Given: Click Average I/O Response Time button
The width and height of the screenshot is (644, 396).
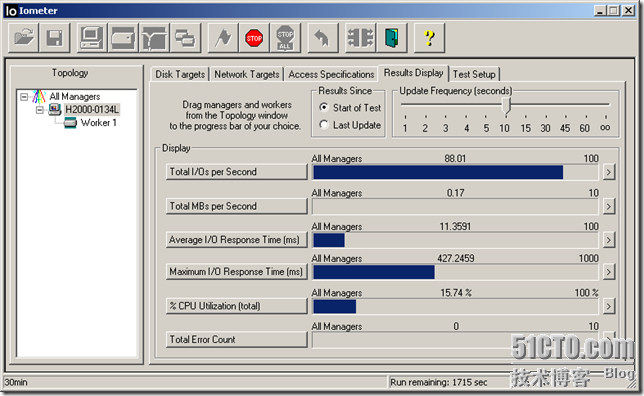Looking at the screenshot, I should 237,240.
